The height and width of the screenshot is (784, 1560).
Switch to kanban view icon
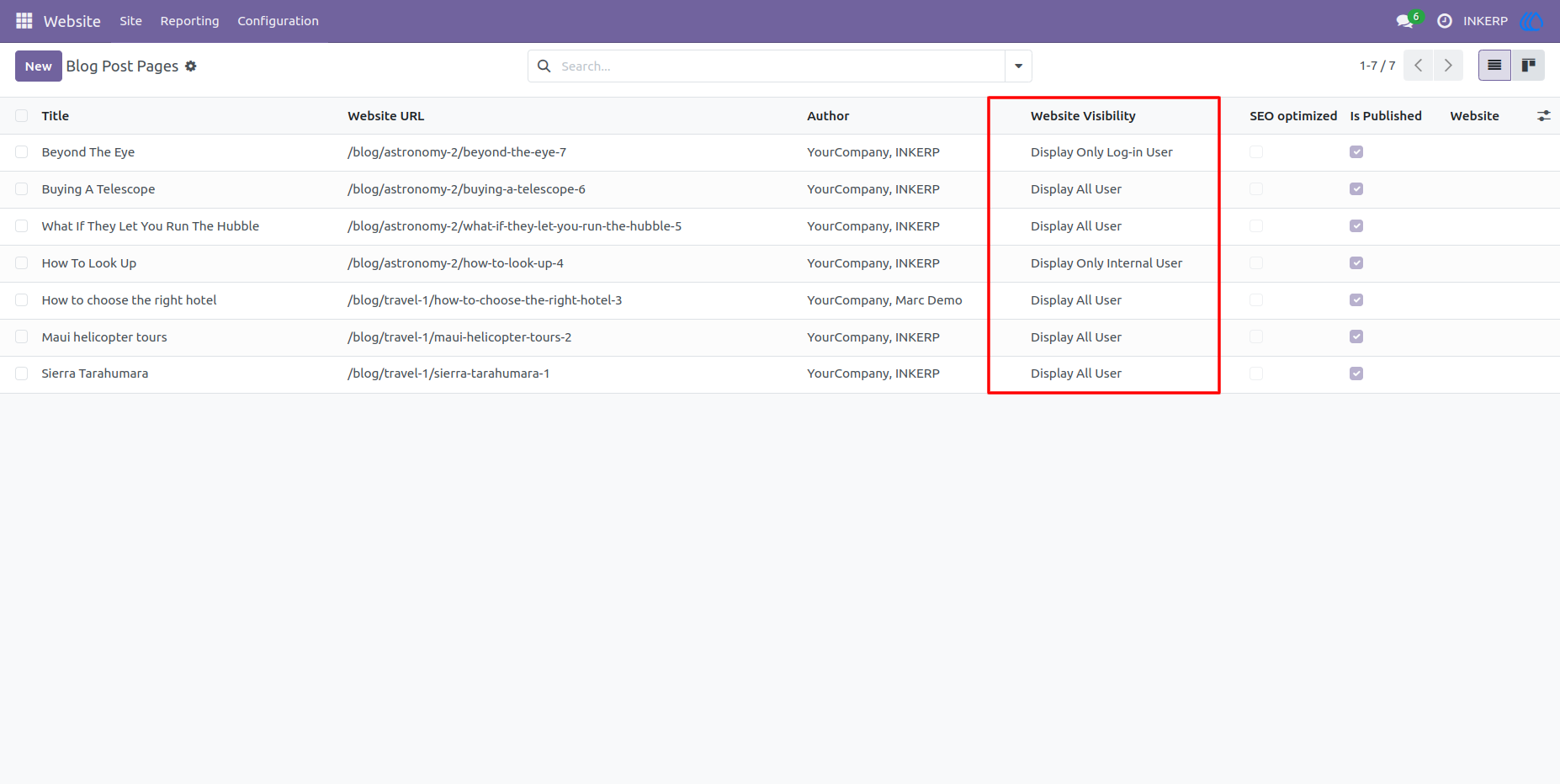coord(1528,66)
